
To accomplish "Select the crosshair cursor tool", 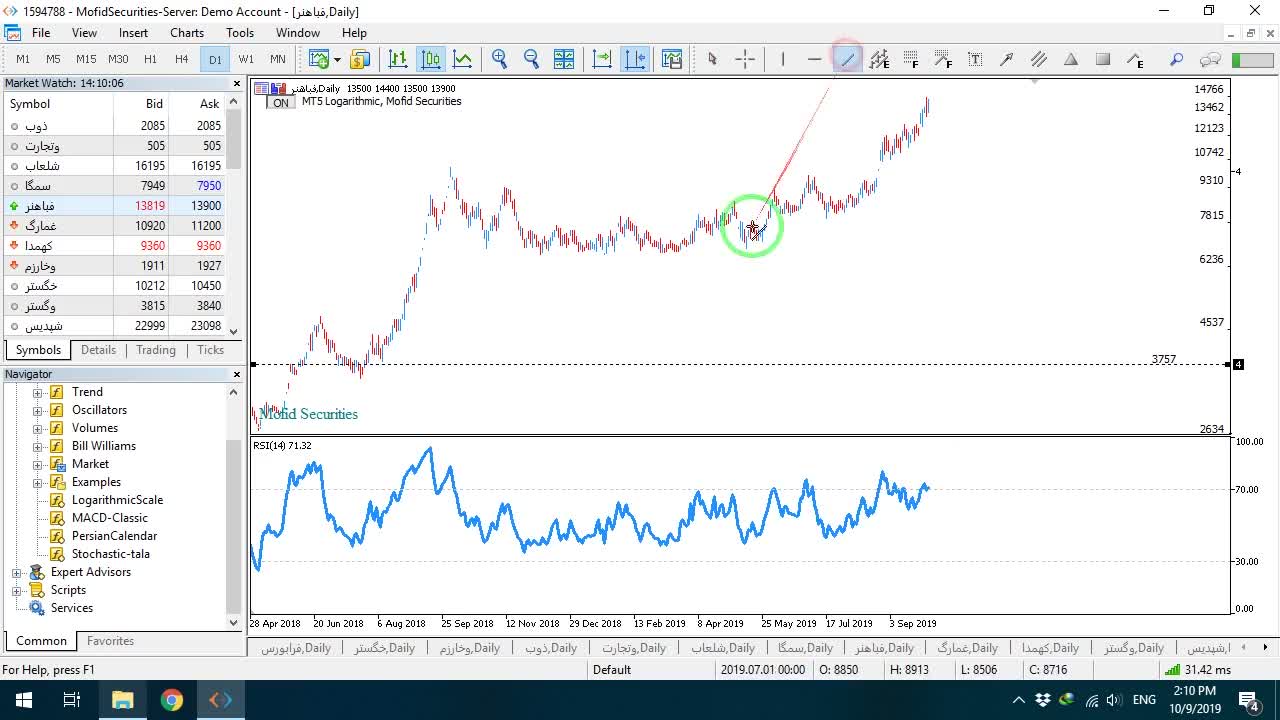I will (745, 59).
